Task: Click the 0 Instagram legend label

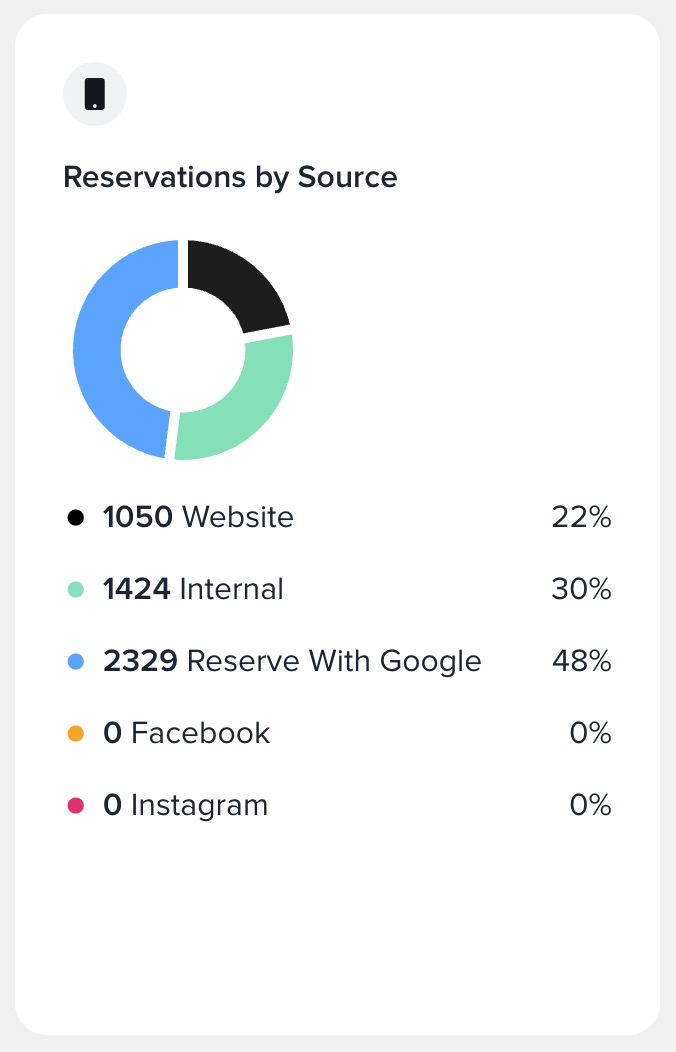Action: click(x=185, y=806)
